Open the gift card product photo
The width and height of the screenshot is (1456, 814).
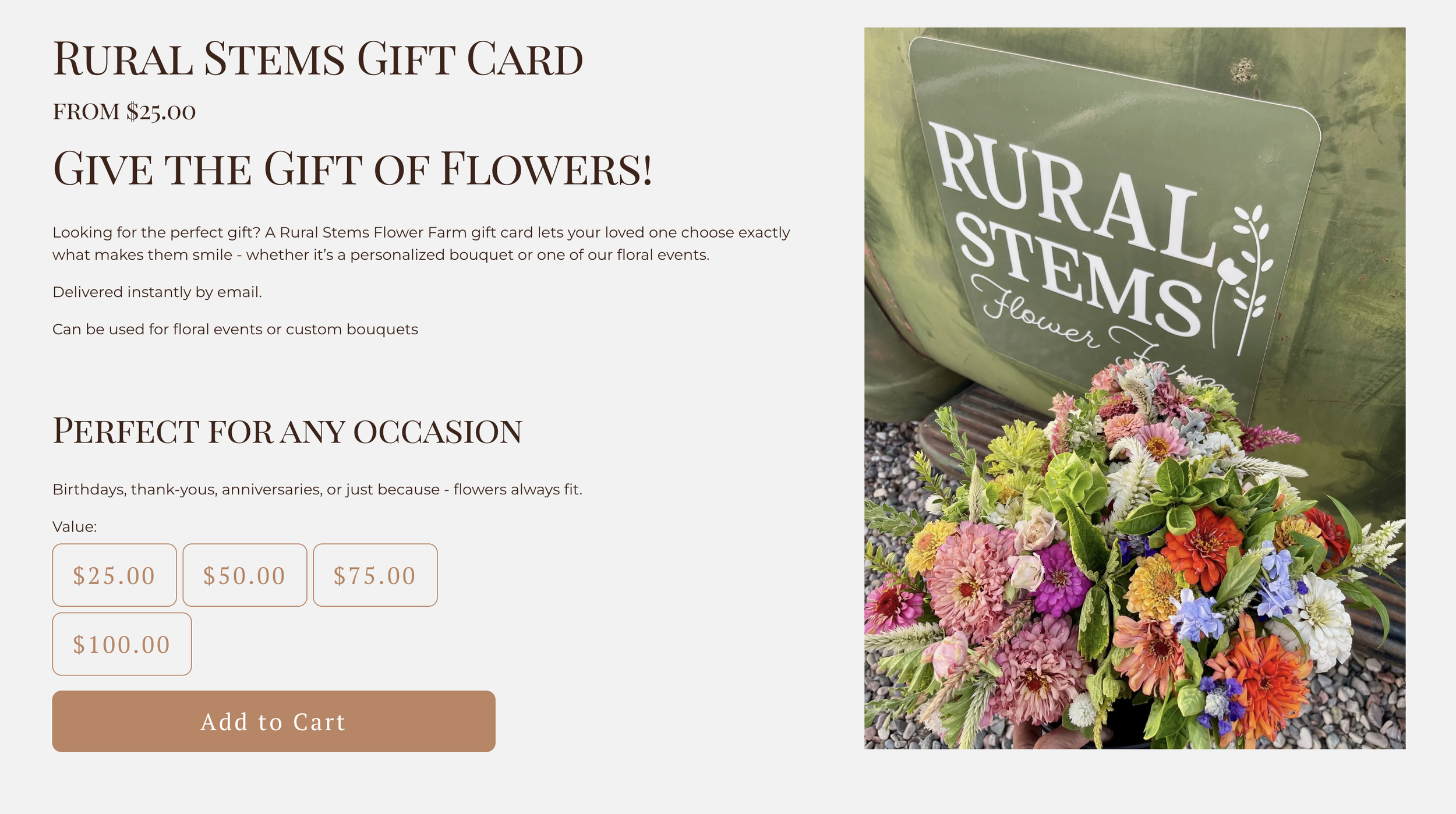click(1135, 388)
